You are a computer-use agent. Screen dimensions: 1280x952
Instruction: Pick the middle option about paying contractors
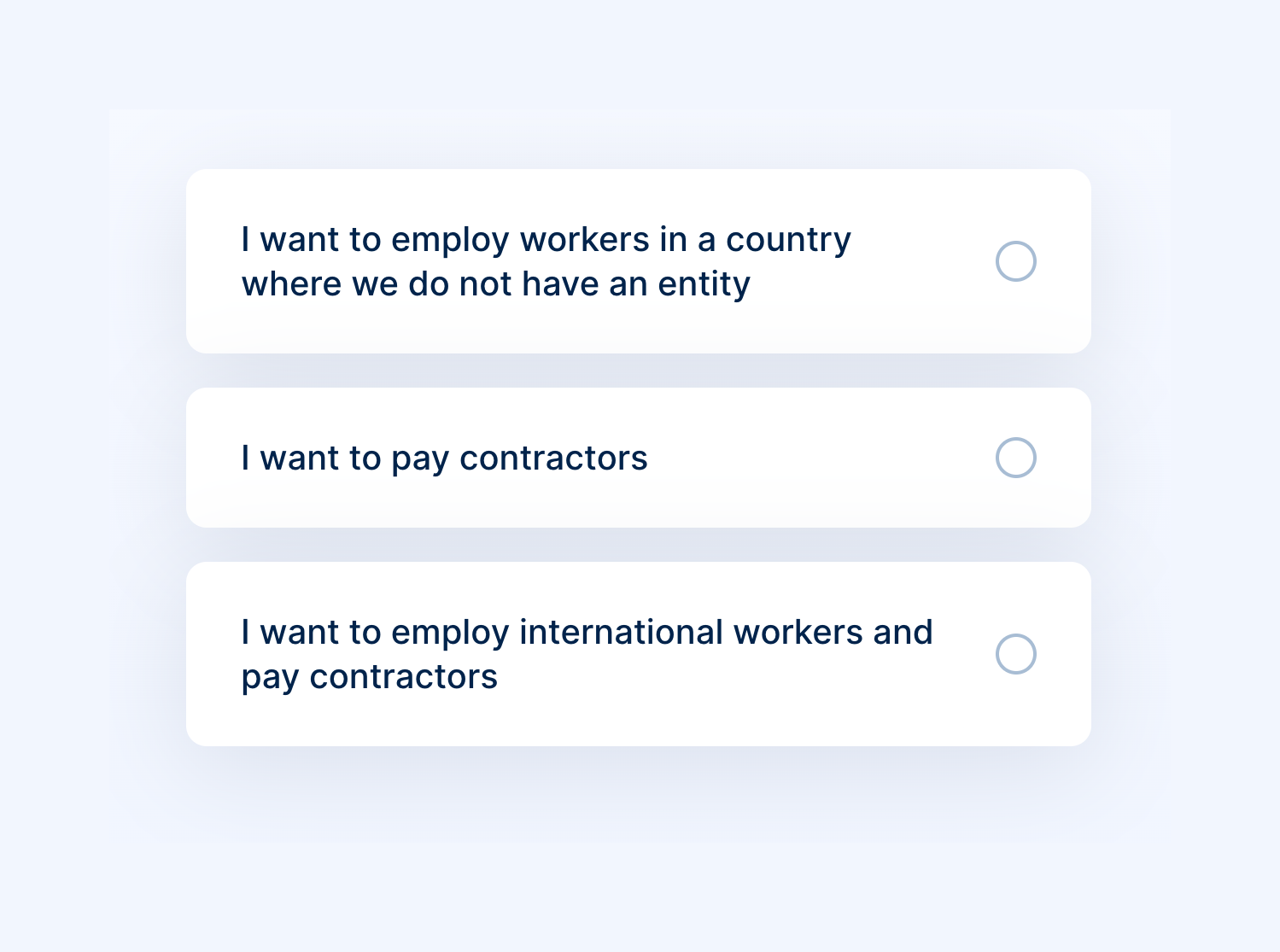tap(638, 458)
